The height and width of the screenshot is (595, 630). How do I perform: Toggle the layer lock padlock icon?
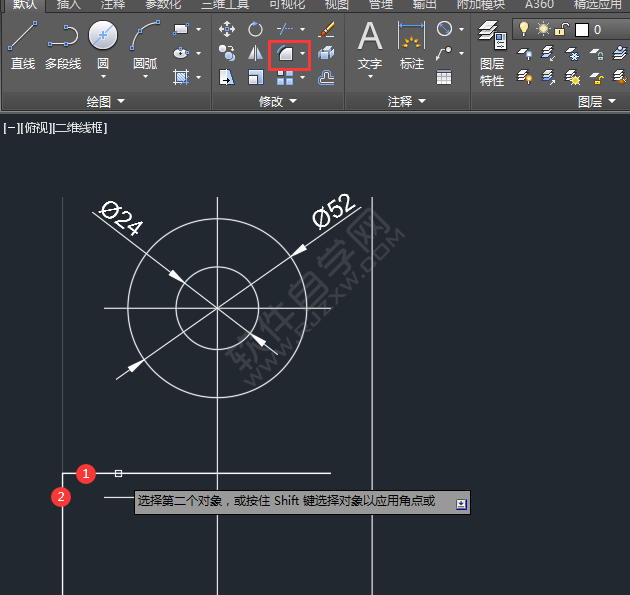click(561, 29)
